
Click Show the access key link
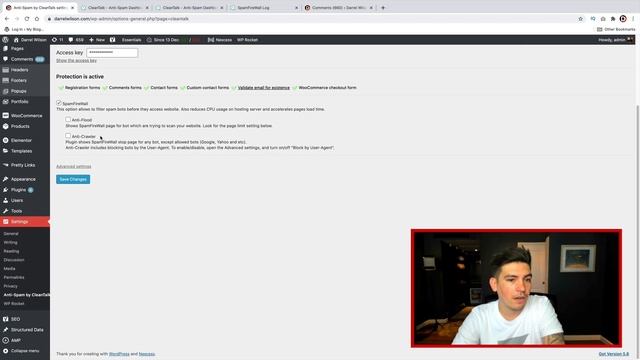click(76, 60)
